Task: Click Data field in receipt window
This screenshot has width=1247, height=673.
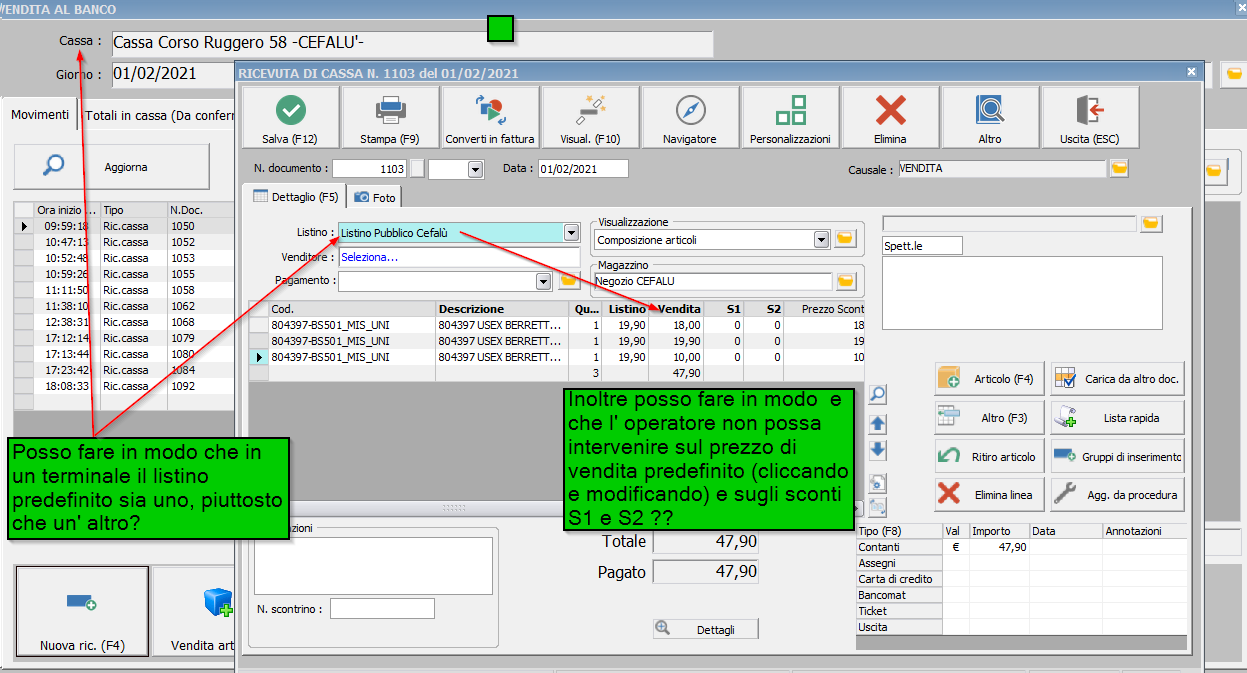Action: [583, 169]
